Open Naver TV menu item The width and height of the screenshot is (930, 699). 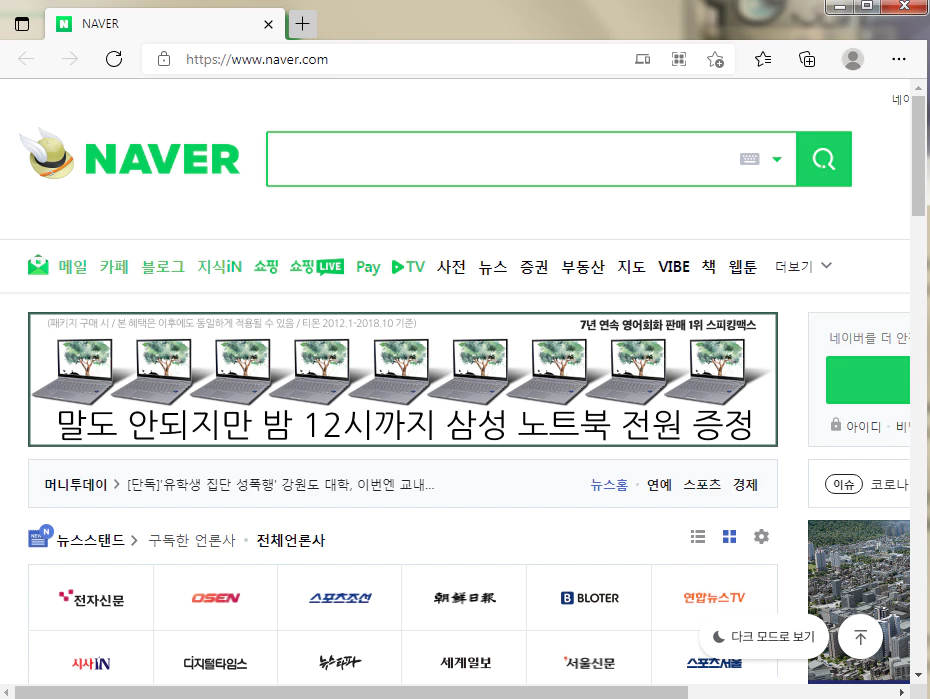pos(409,267)
